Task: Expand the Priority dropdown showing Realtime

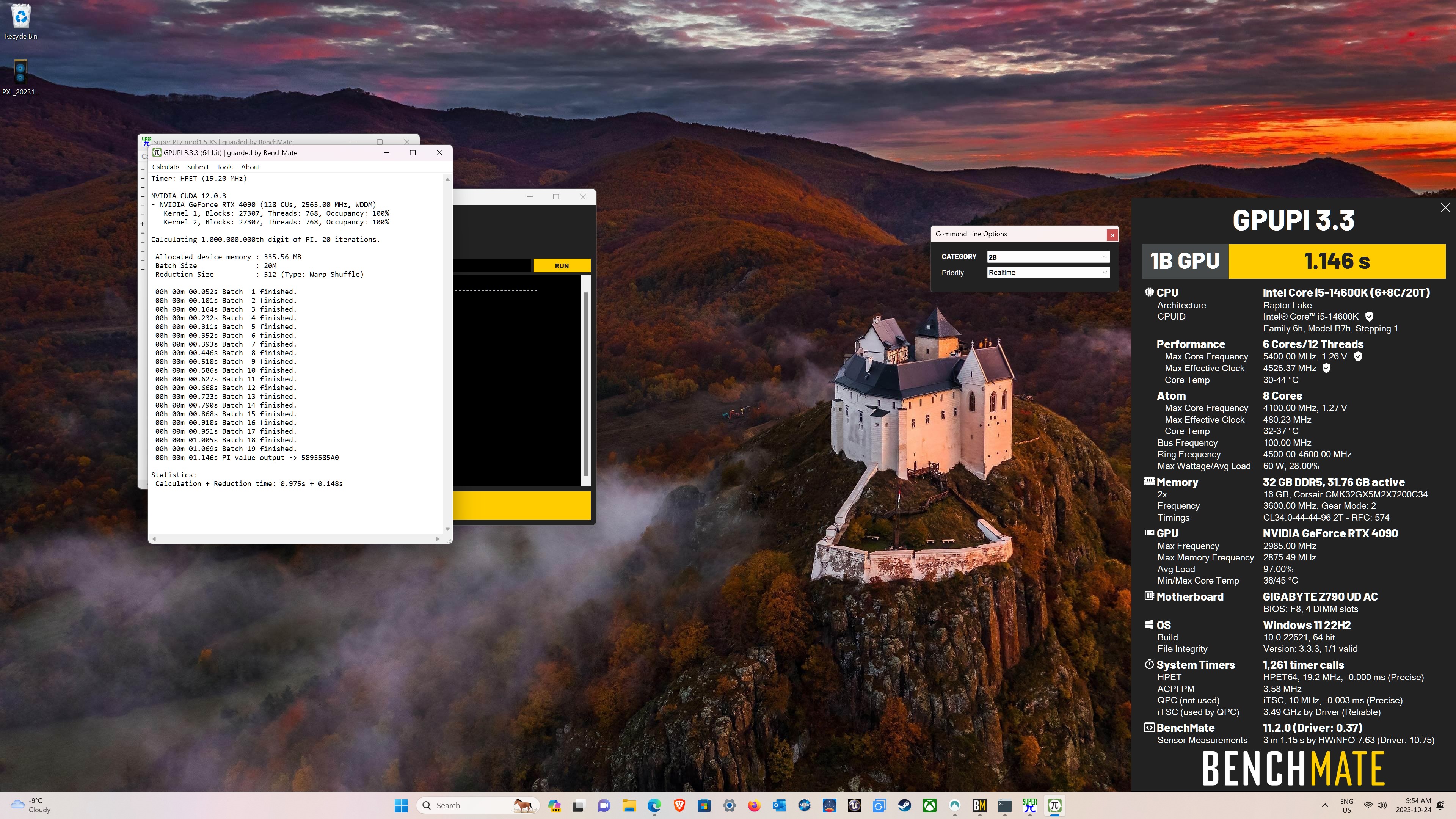Action: click(x=1048, y=273)
